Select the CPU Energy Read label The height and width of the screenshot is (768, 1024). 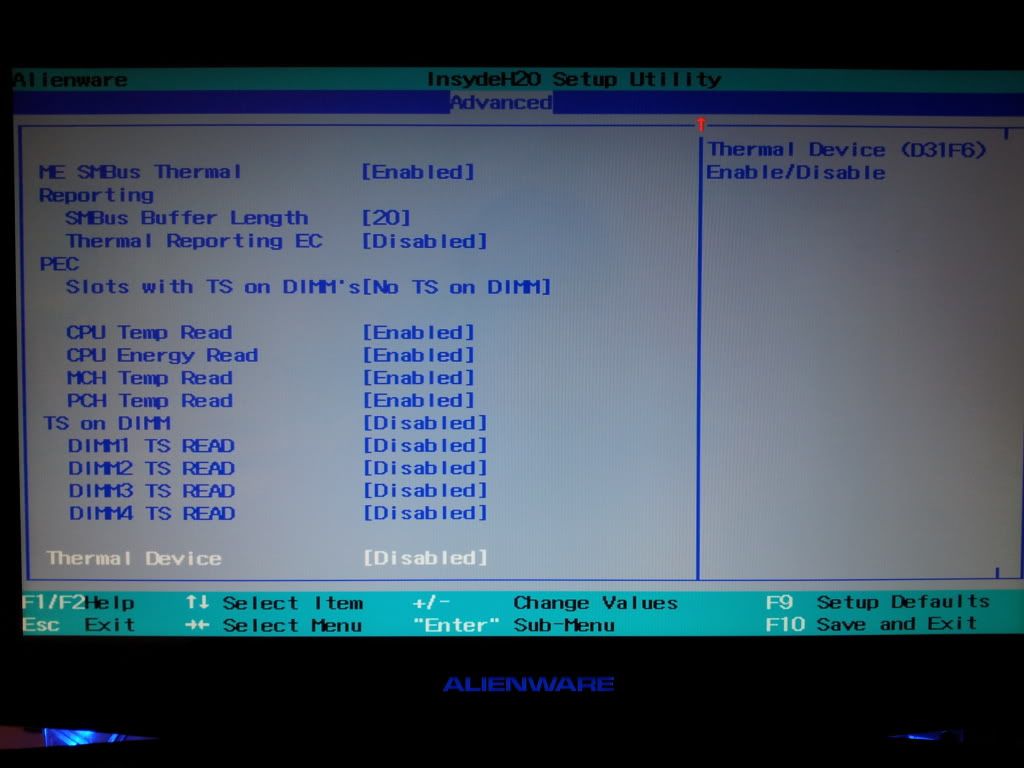tap(162, 355)
